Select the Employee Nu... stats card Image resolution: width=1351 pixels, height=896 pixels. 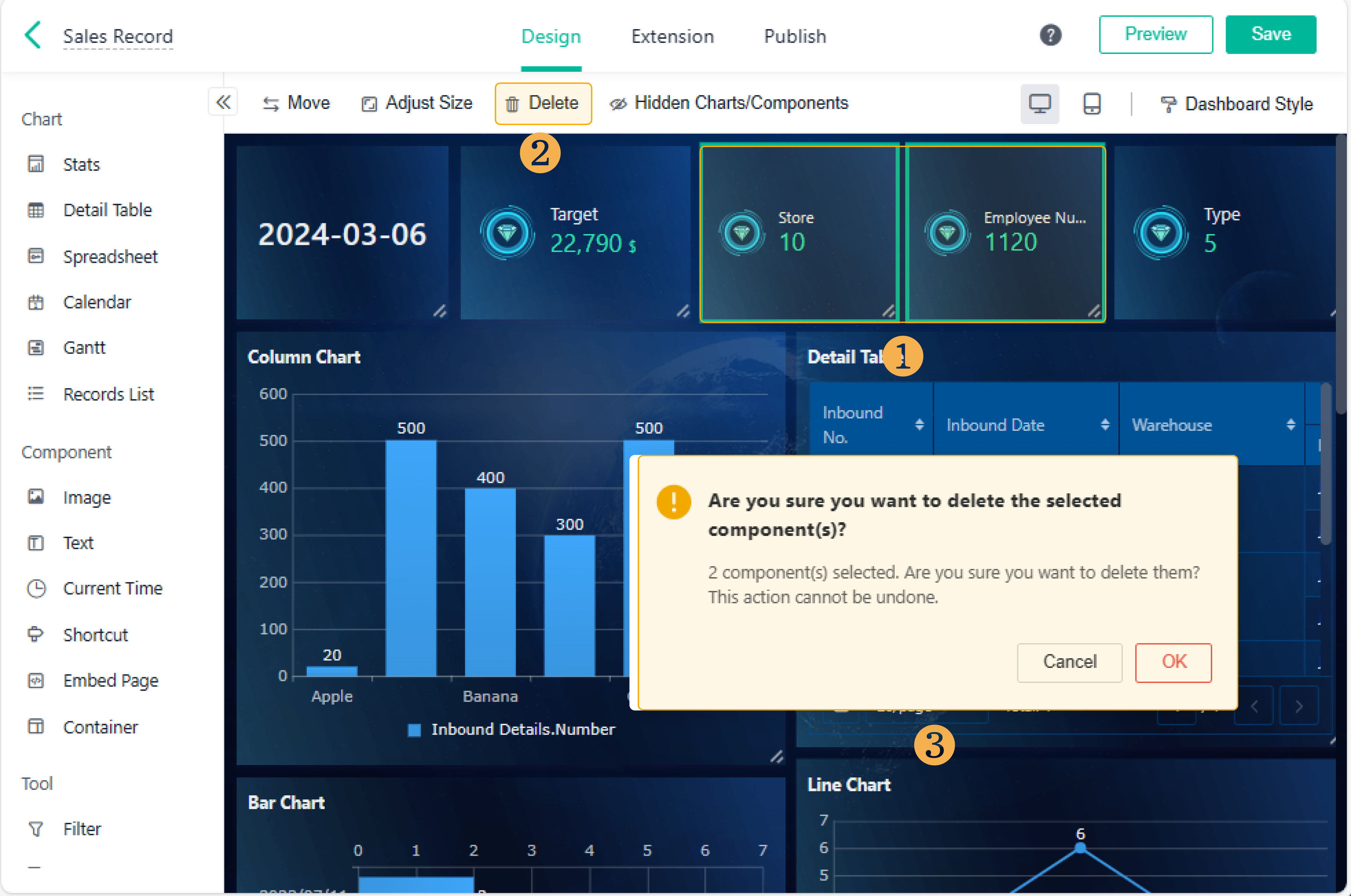(1005, 233)
